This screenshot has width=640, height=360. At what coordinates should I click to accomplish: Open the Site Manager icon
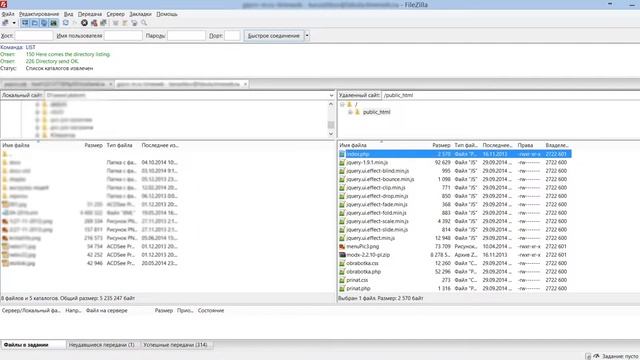(5, 23)
